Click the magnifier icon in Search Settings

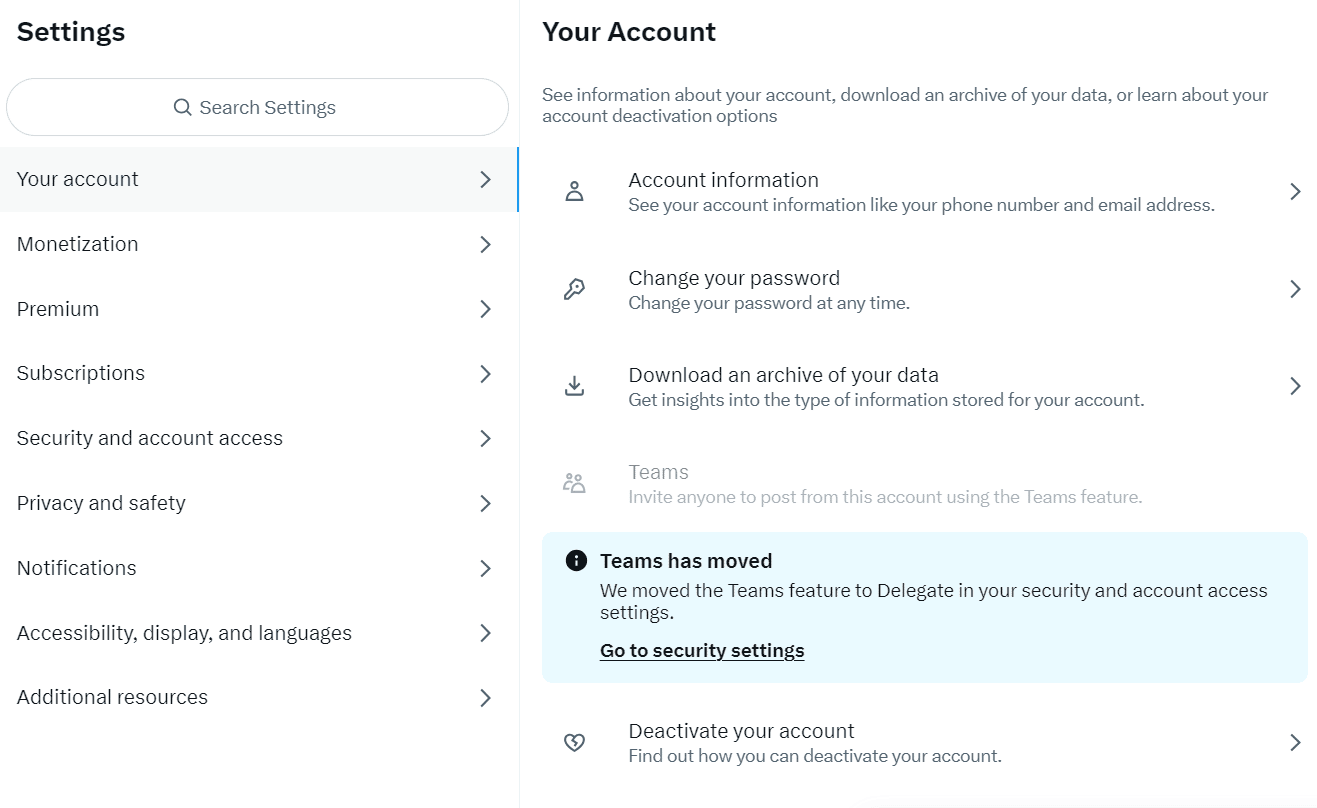point(182,107)
